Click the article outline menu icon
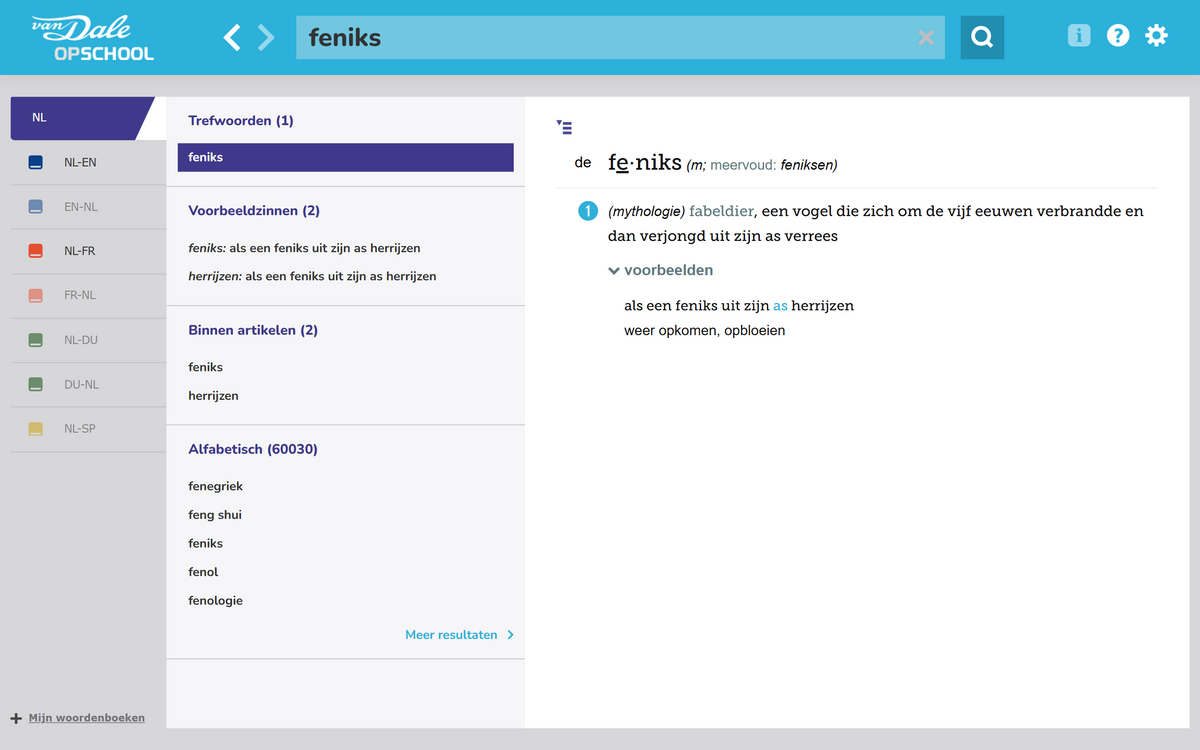Viewport: 1200px width, 750px height. coord(565,127)
